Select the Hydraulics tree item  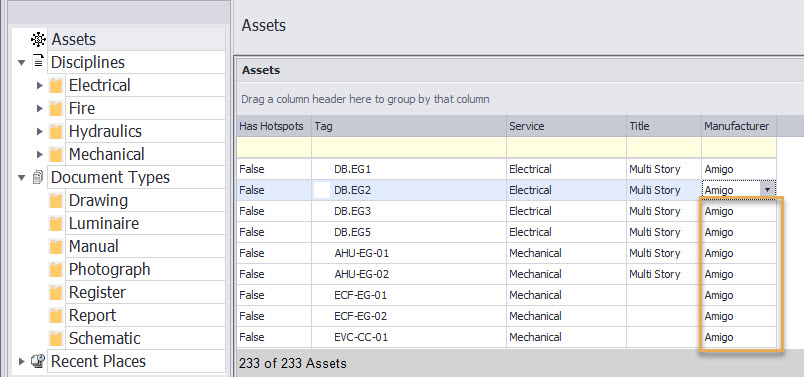pyautogui.click(x=105, y=131)
